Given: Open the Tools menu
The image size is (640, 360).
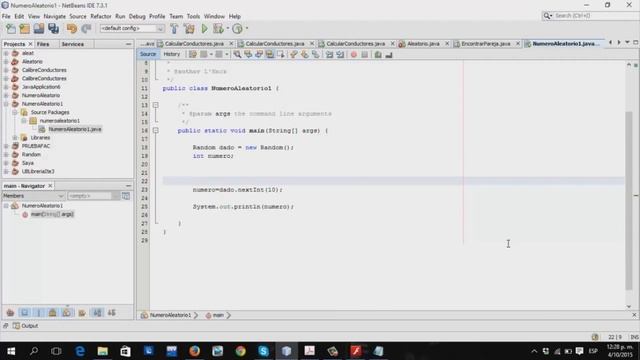Looking at the screenshot, I should coord(193,16).
